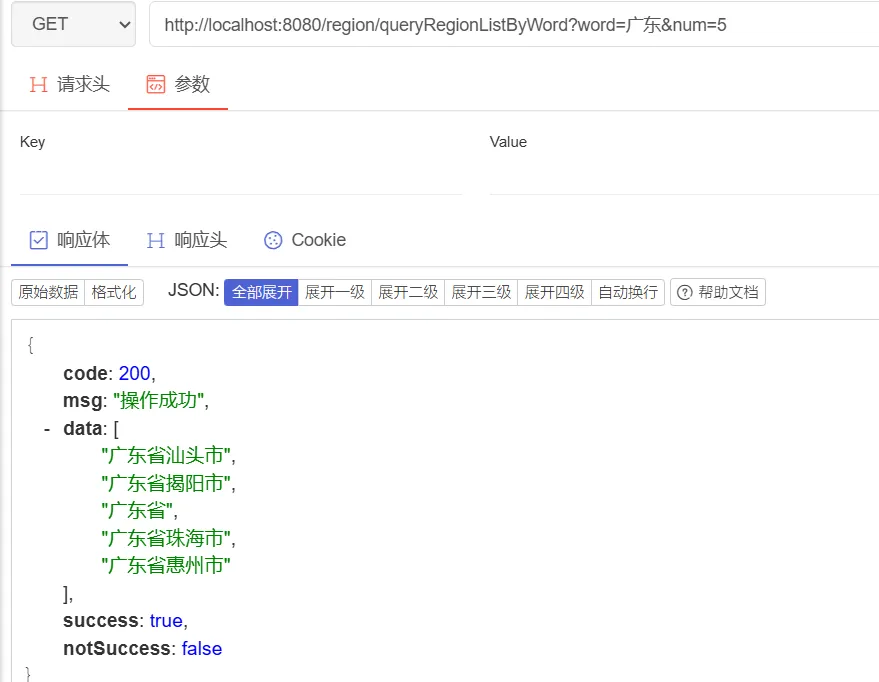
Task: Switch to 格式化 view
Action: (114, 292)
